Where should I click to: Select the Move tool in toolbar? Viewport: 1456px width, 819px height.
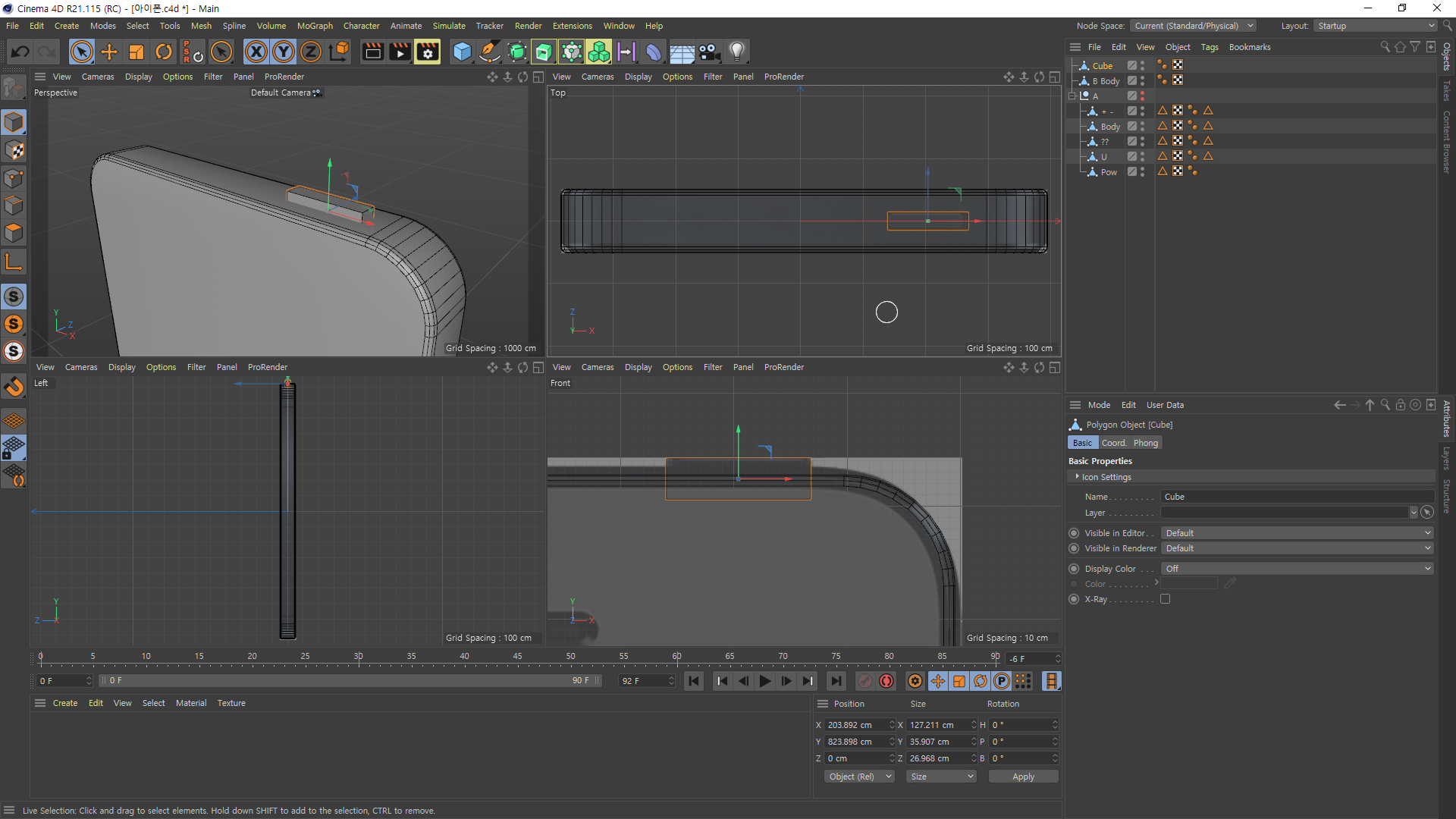pyautogui.click(x=109, y=52)
